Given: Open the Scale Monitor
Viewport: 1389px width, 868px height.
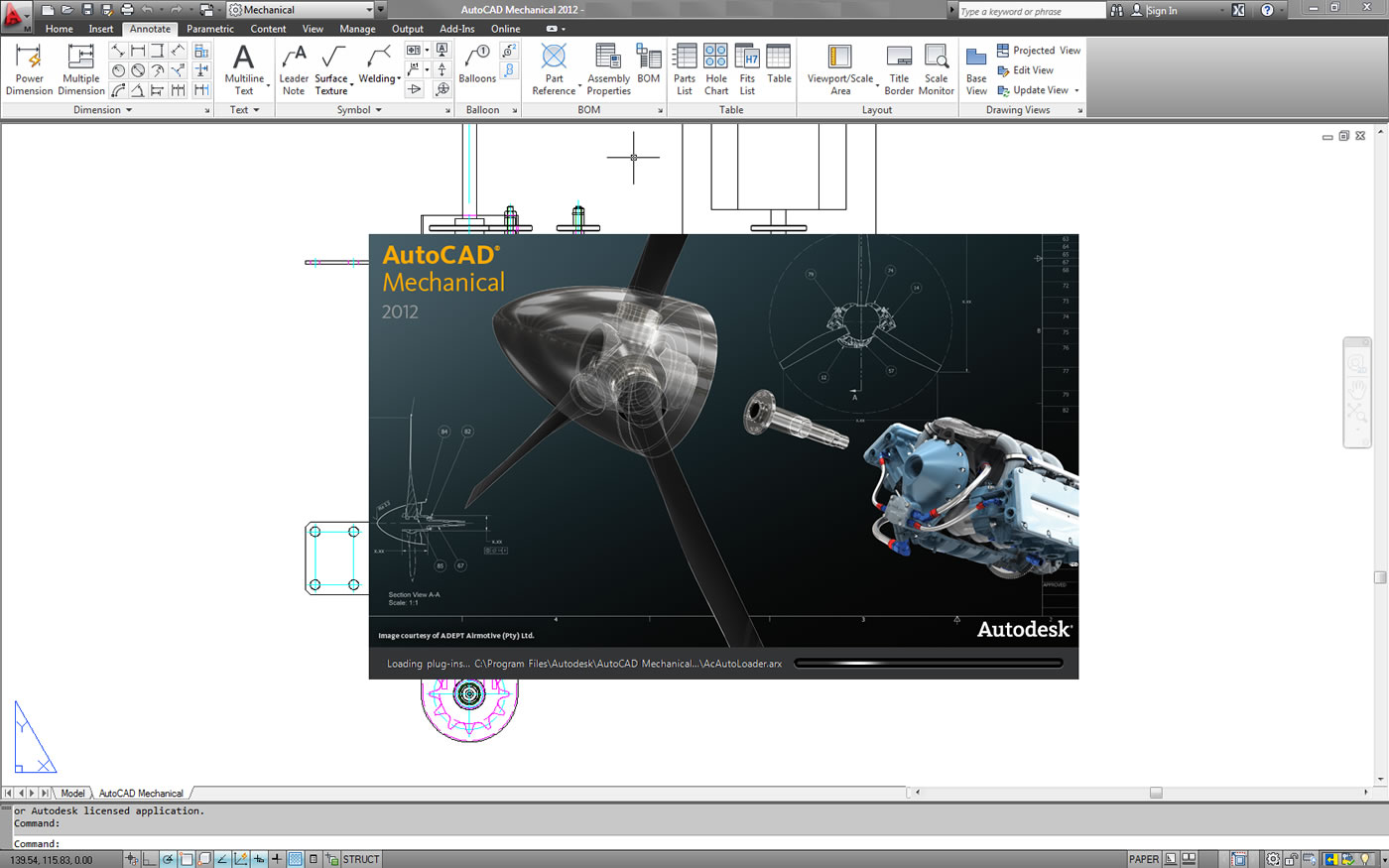Looking at the screenshot, I should coord(937,69).
